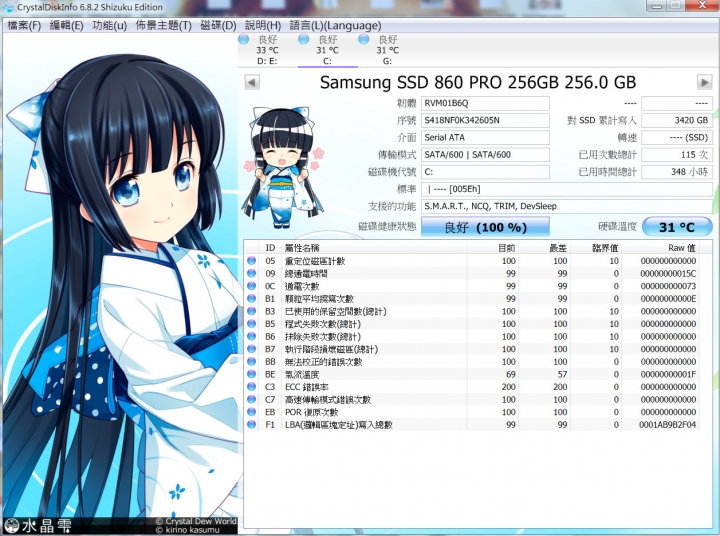Click the status icon of attribute B5
This screenshot has height=536, width=720.
[x=251, y=324]
